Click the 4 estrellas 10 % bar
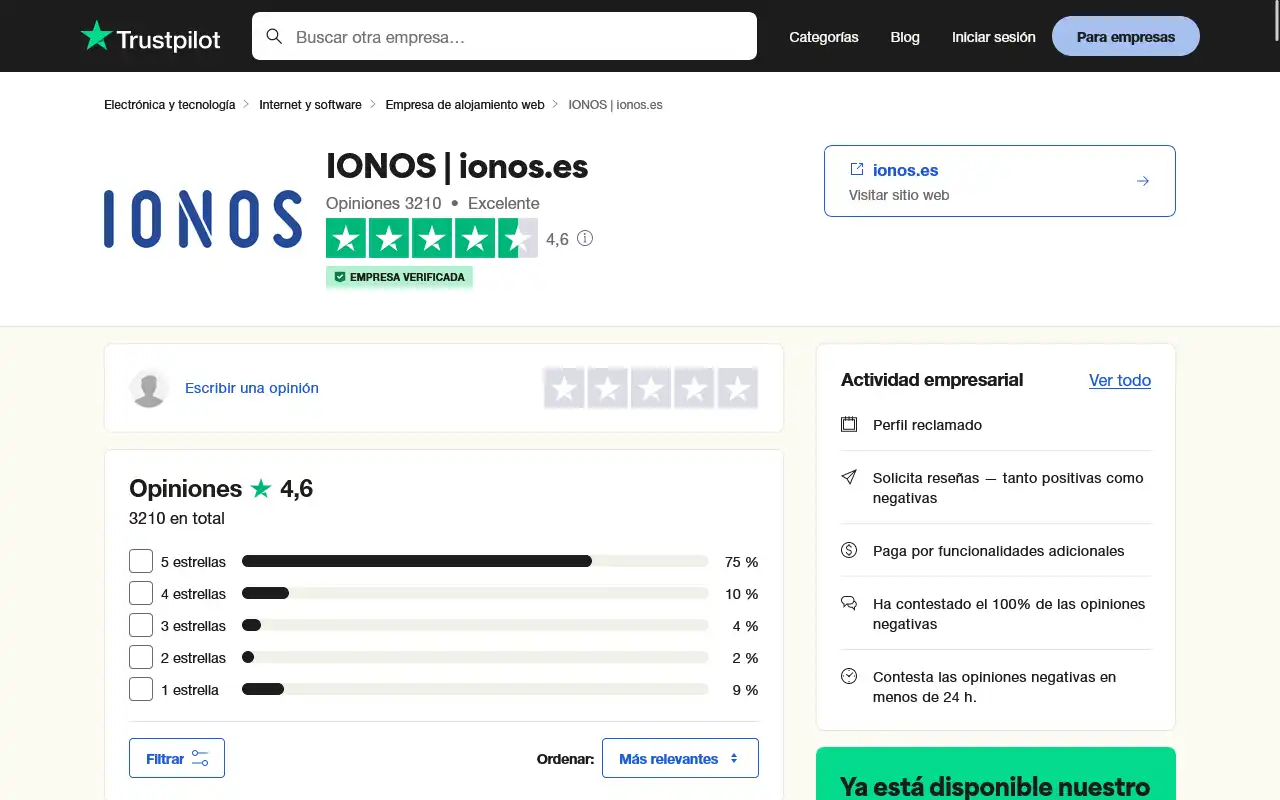 tap(475, 593)
